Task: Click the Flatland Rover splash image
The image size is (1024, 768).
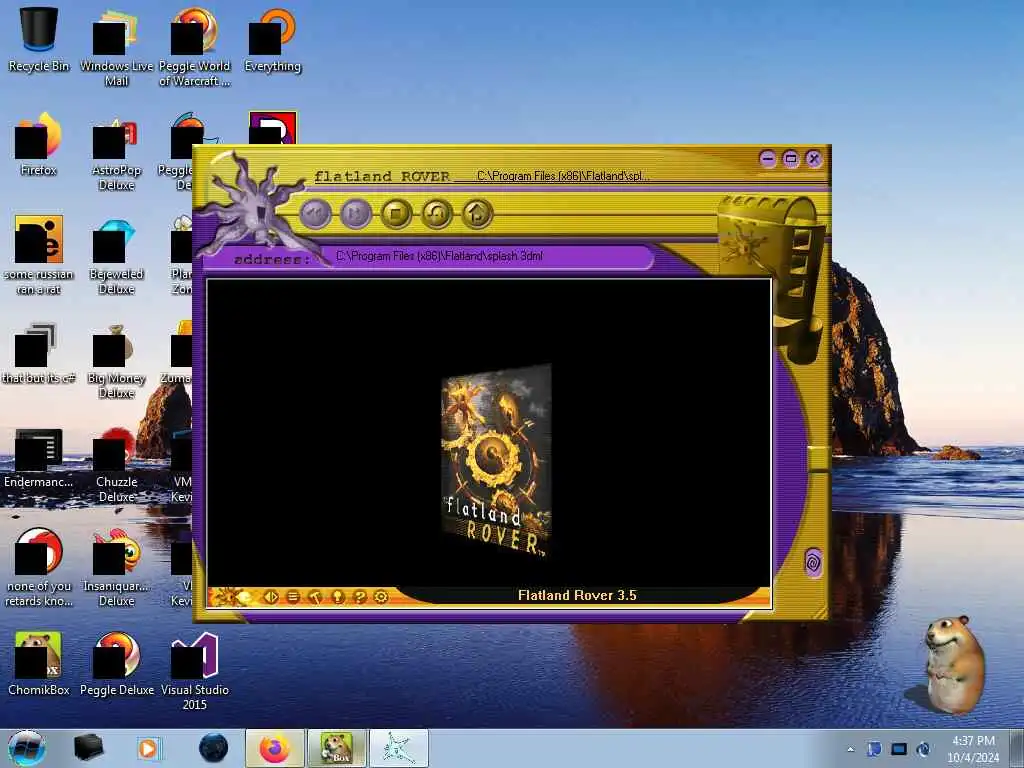Action: pos(496,460)
